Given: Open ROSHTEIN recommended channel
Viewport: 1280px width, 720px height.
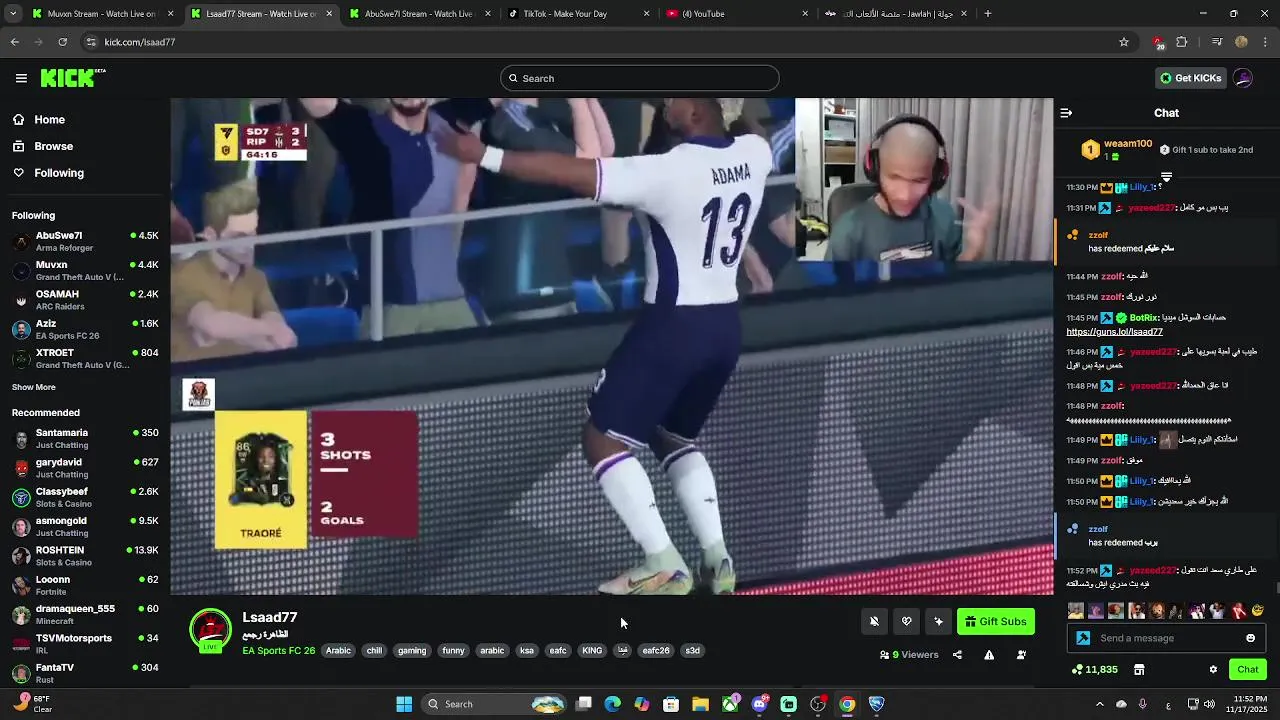Looking at the screenshot, I should 85,555.
